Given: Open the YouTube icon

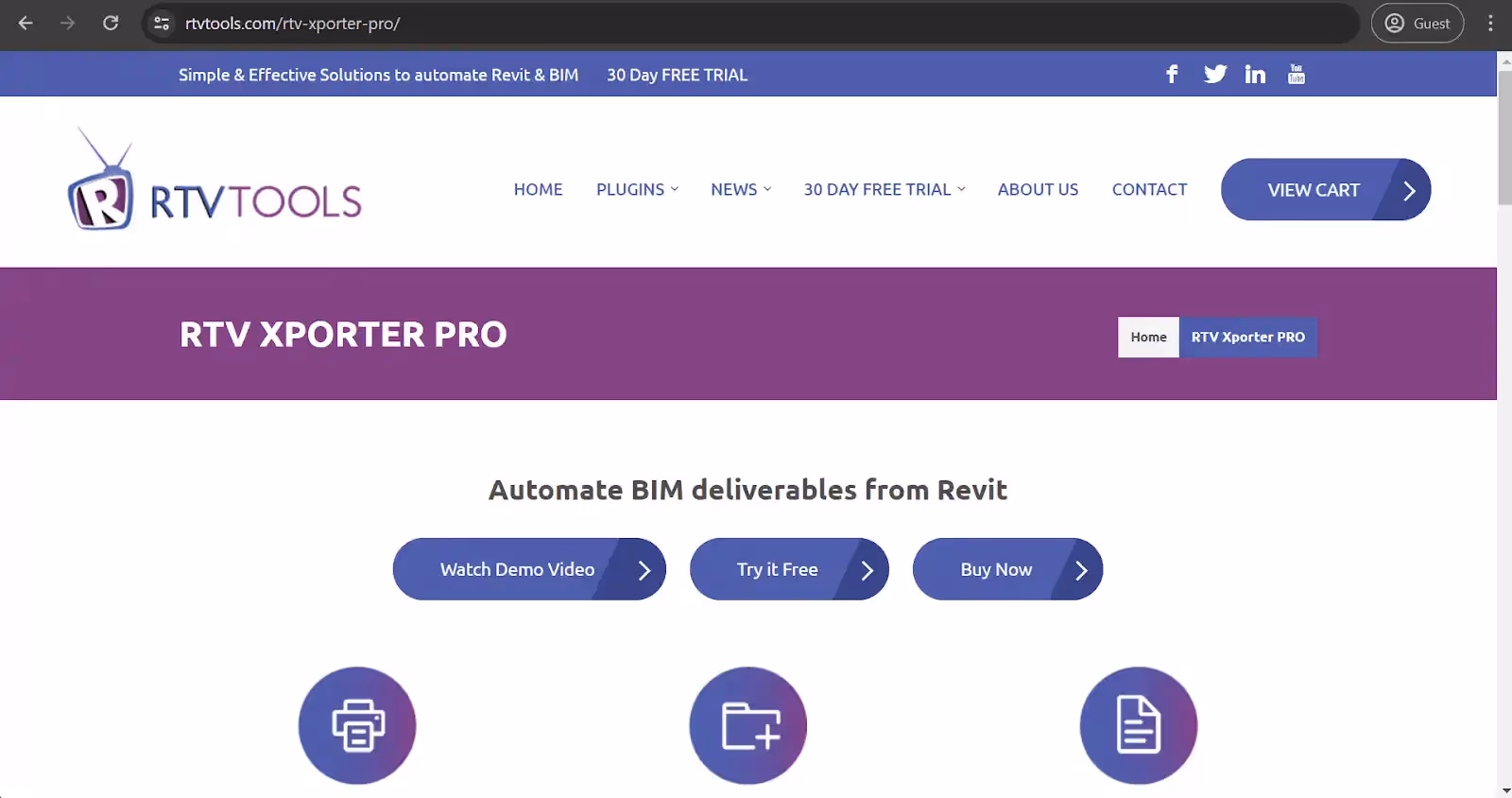Looking at the screenshot, I should click(x=1297, y=74).
